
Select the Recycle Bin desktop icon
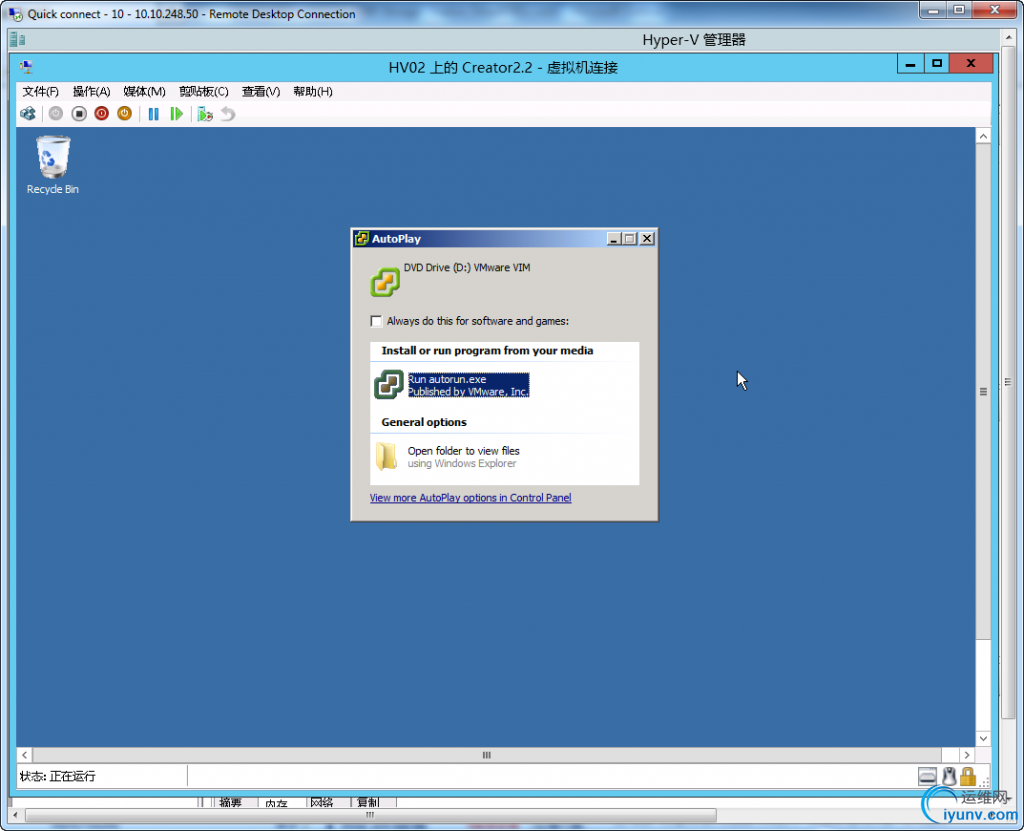(52, 165)
